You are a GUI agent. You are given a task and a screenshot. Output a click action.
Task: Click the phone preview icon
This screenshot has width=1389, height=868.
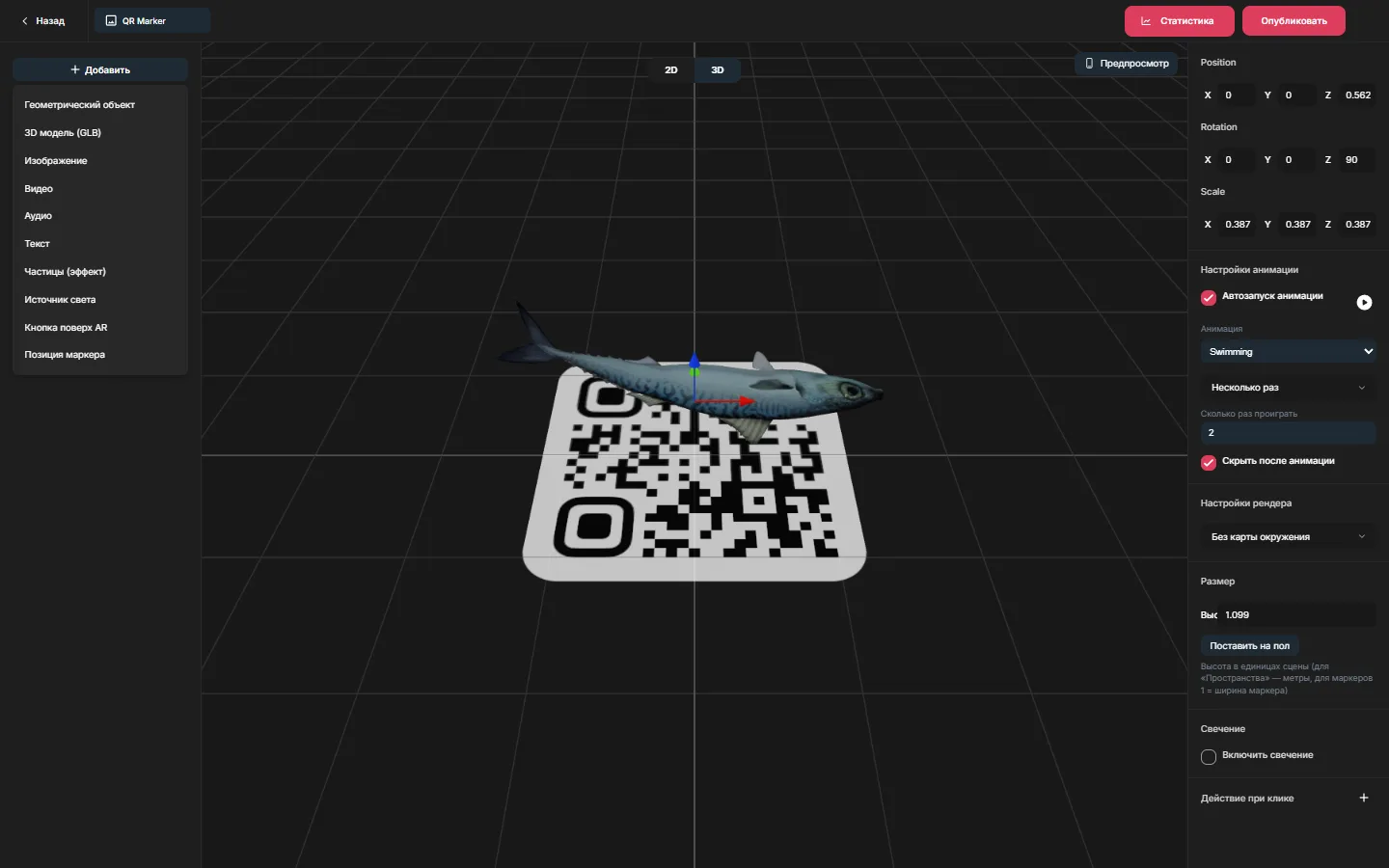(1089, 64)
